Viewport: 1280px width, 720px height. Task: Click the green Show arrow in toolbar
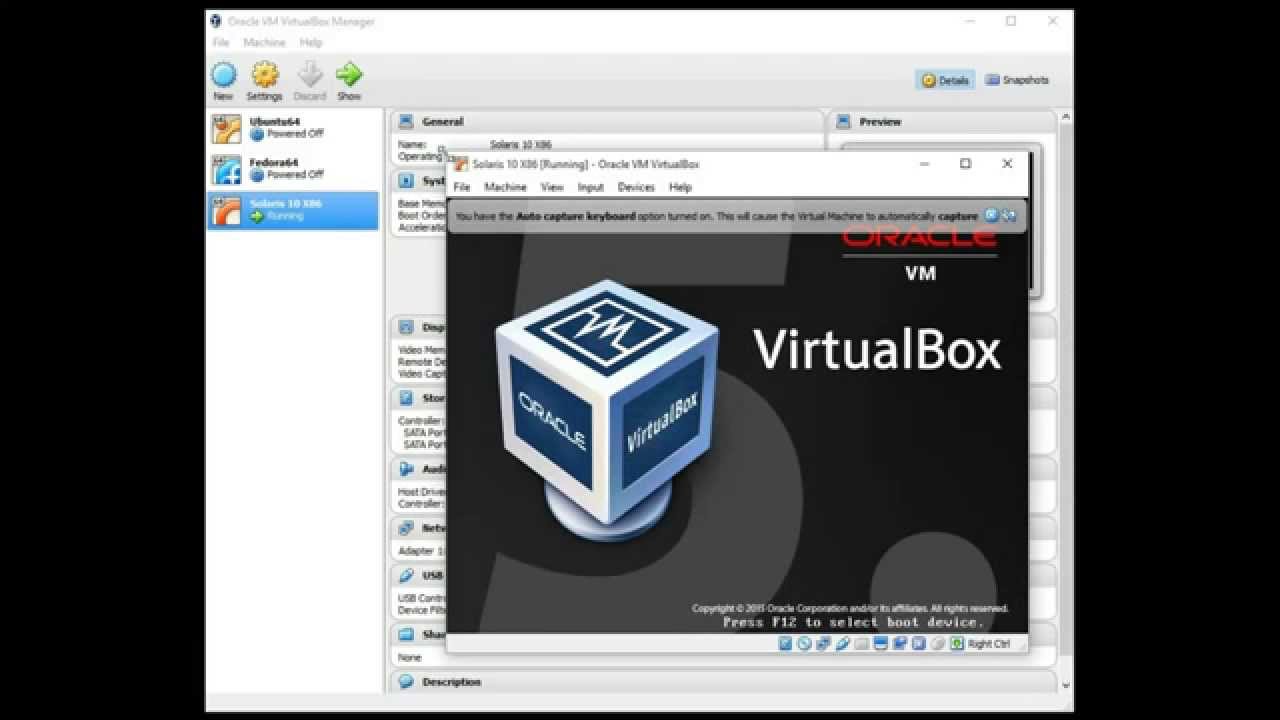pyautogui.click(x=348, y=74)
